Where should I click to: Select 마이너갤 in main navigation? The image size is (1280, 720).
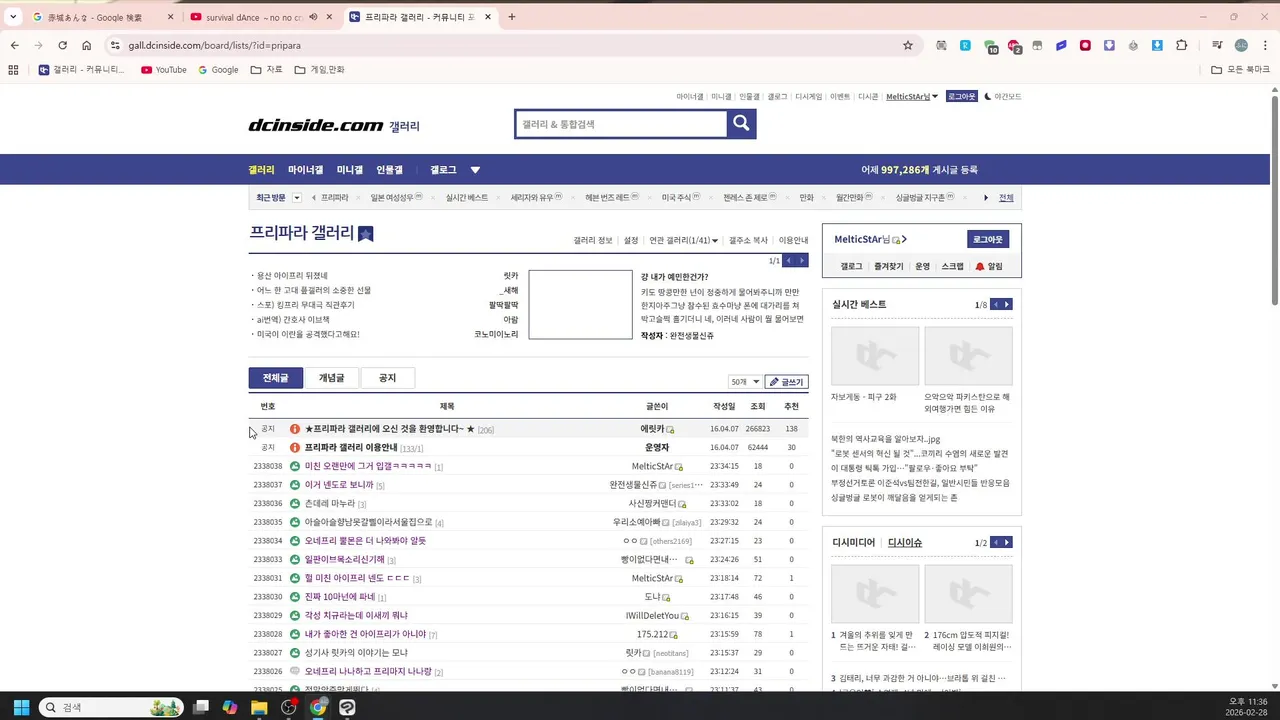coord(305,170)
